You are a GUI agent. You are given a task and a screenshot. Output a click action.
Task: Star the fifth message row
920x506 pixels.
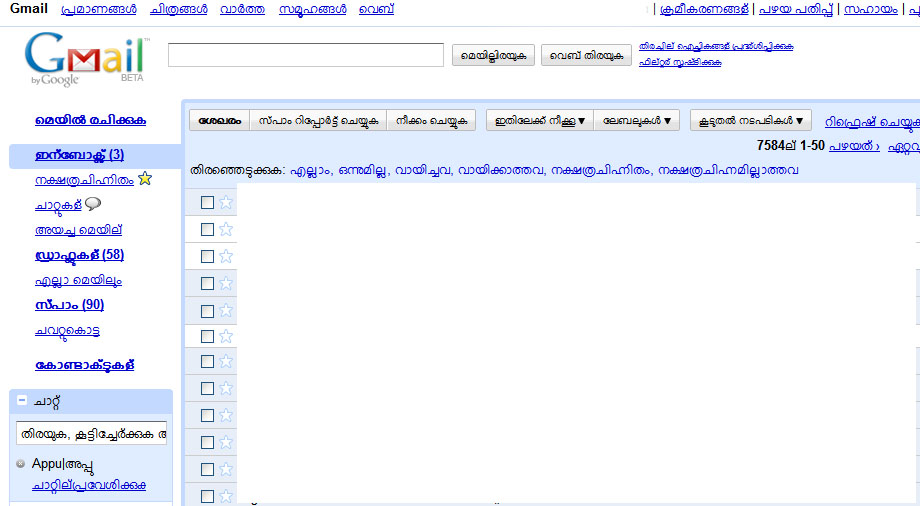click(x=226, y=311)
